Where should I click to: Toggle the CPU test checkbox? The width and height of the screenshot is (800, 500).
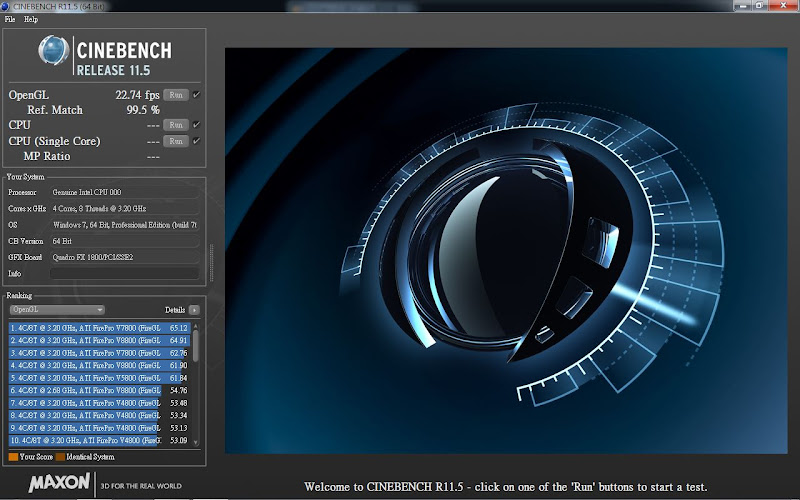(x=196, y=125)
